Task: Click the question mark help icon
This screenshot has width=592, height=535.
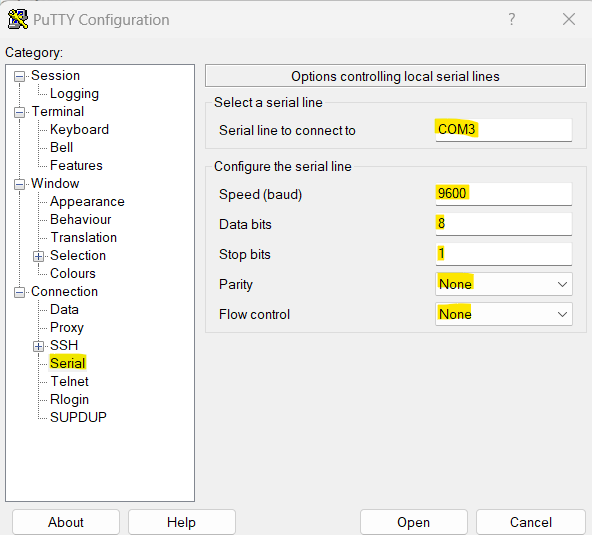Action: click(512, 19)
